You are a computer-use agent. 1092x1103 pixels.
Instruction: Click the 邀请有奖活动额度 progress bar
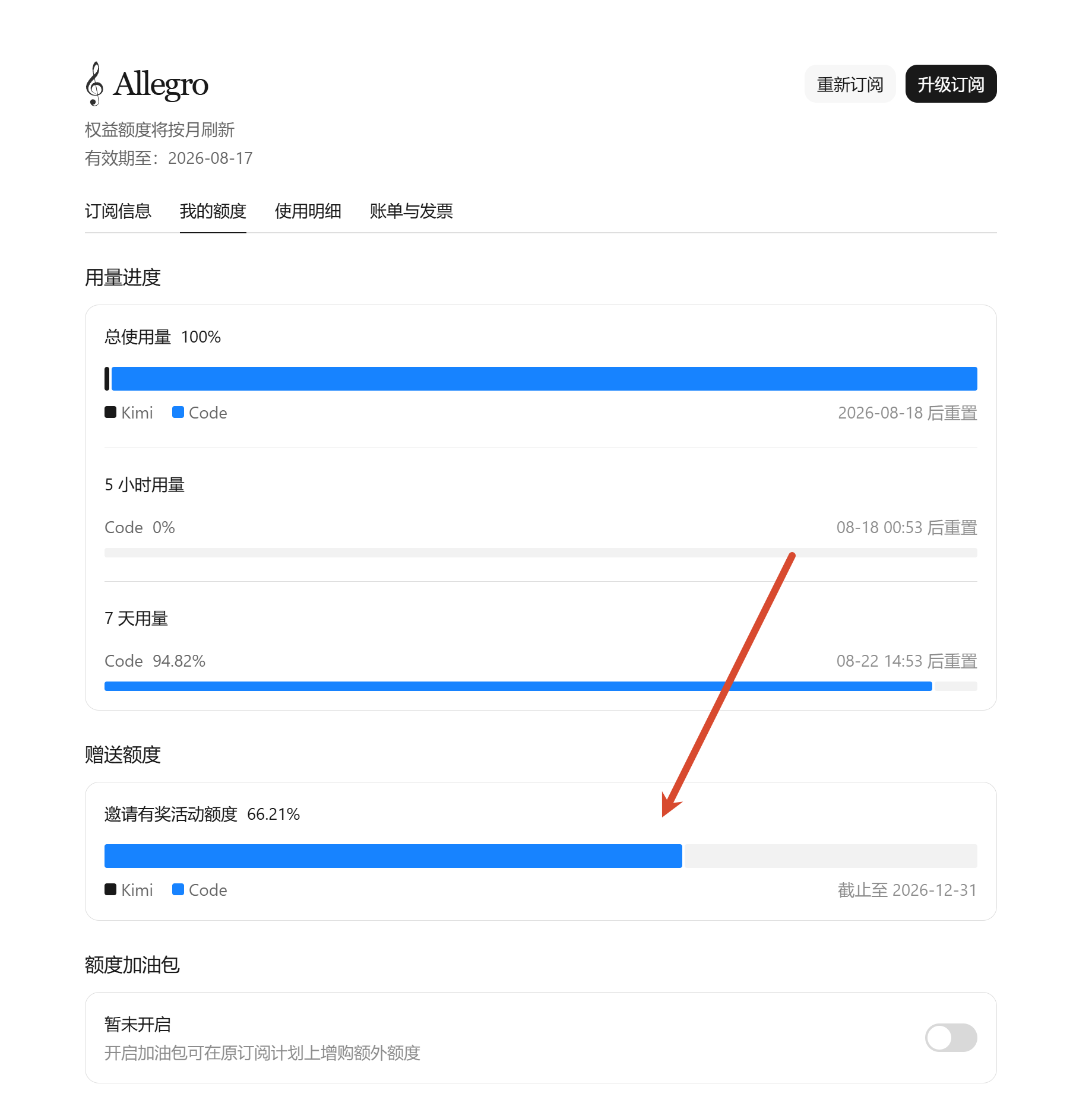pyautogui.click(x=540, y=856)
